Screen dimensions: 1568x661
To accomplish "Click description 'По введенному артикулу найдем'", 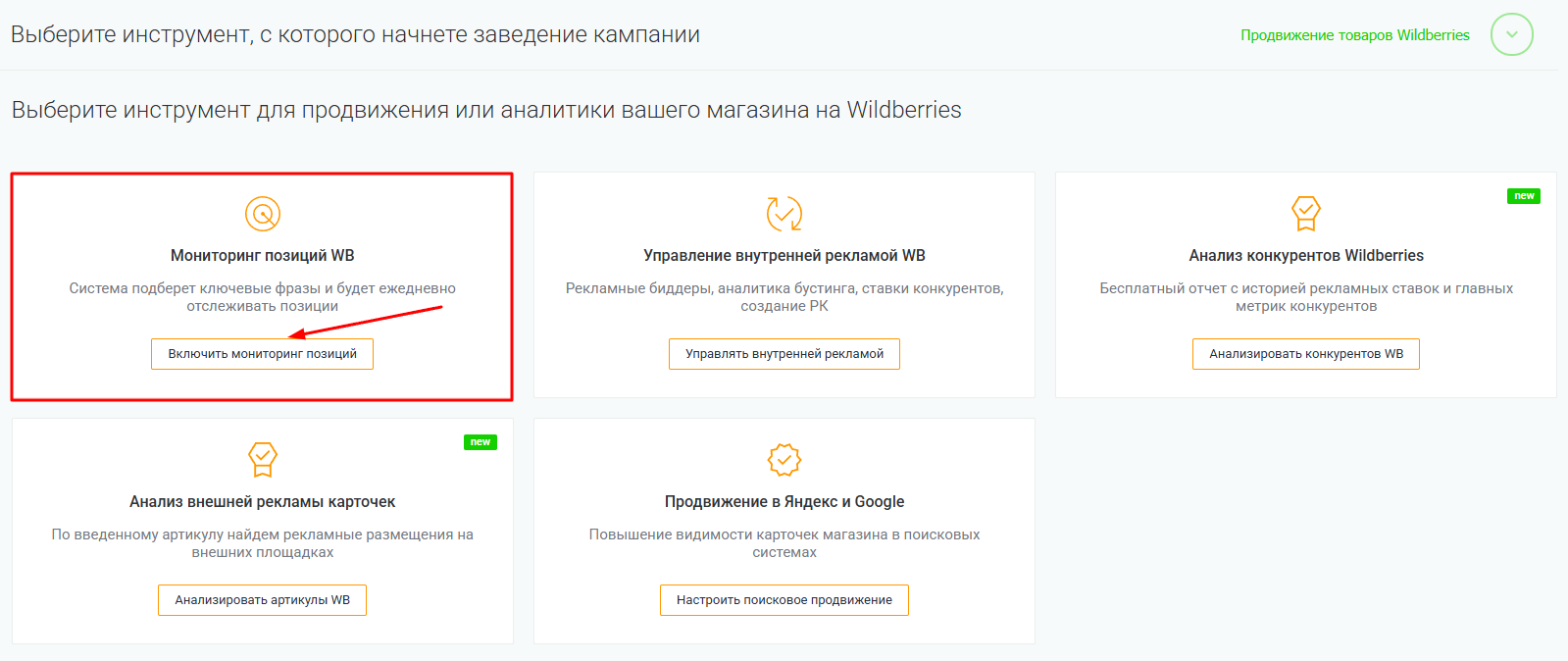I will [x=263, y=543].
